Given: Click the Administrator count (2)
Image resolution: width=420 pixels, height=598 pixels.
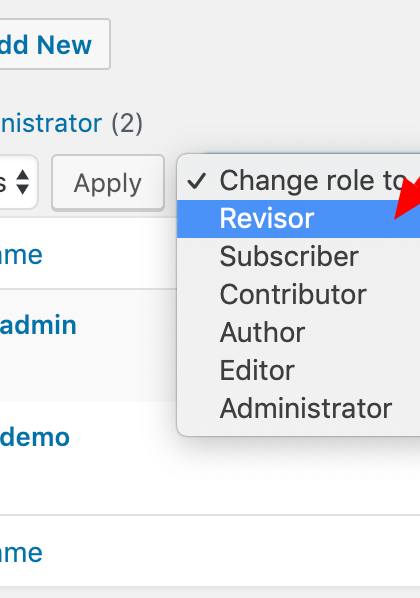Looking at the screenshot, I should pos(127,123).
